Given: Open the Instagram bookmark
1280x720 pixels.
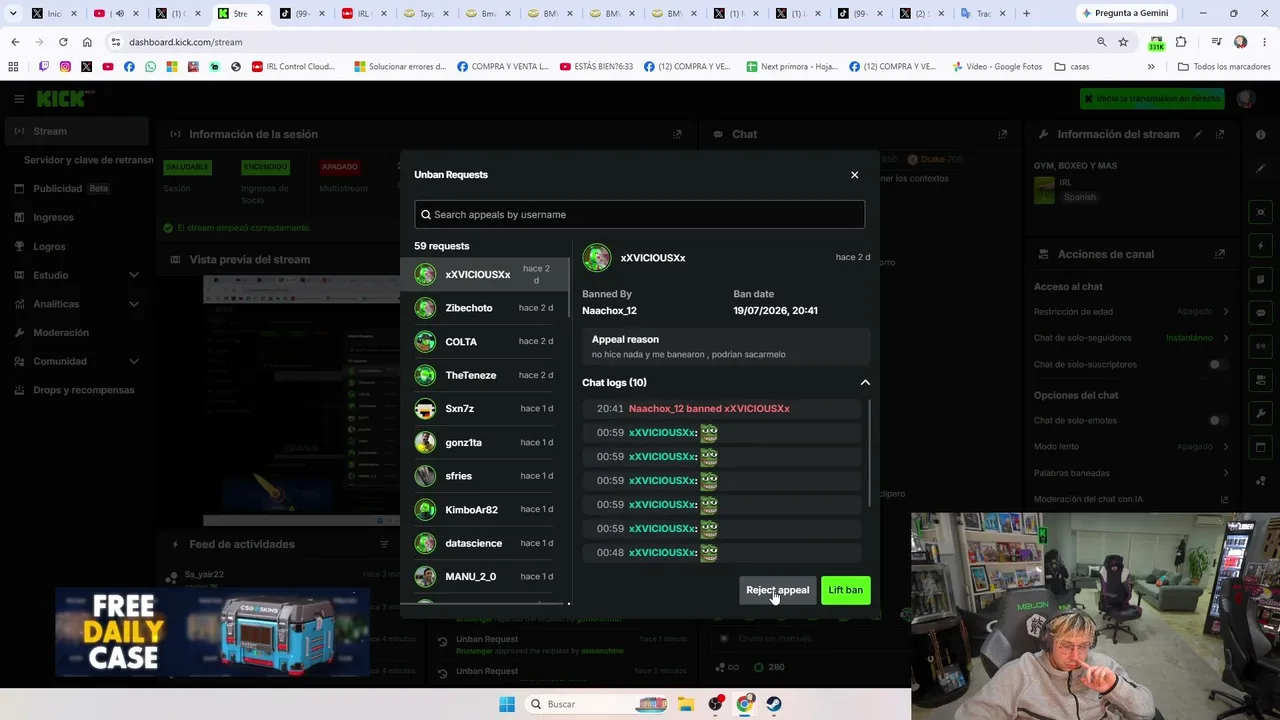Looking at the screenshot, I should pos(65,67).
